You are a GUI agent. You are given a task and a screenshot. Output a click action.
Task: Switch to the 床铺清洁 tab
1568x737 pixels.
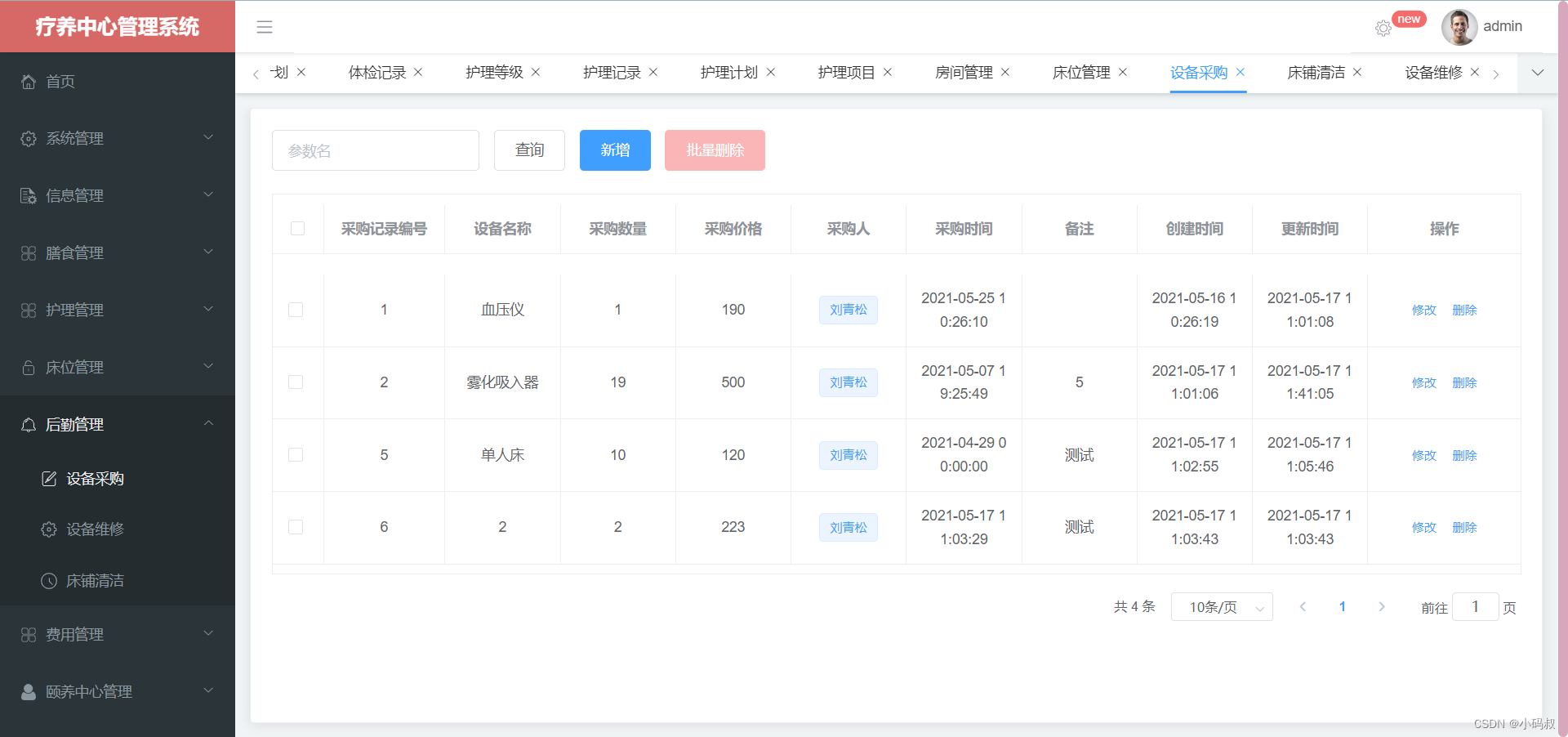1316,73
